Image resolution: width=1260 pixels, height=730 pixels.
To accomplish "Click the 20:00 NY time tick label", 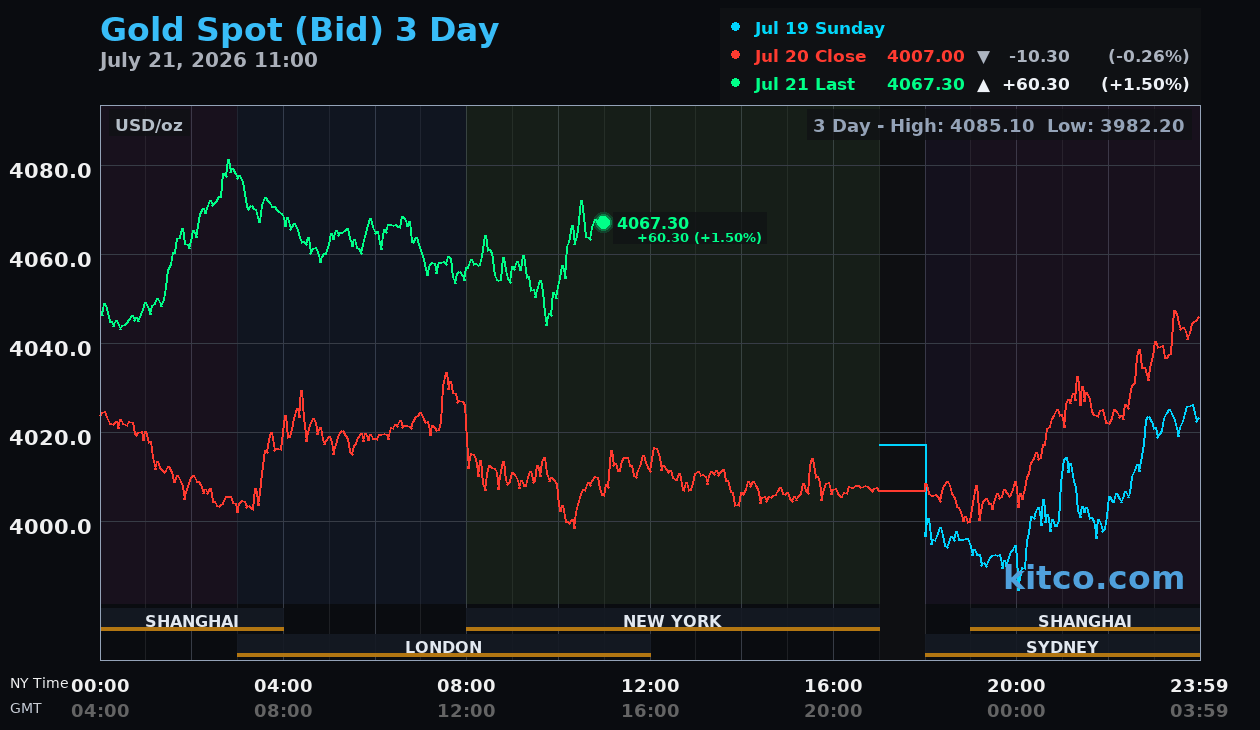I will pyautogui.click(x=1016, y=686).
